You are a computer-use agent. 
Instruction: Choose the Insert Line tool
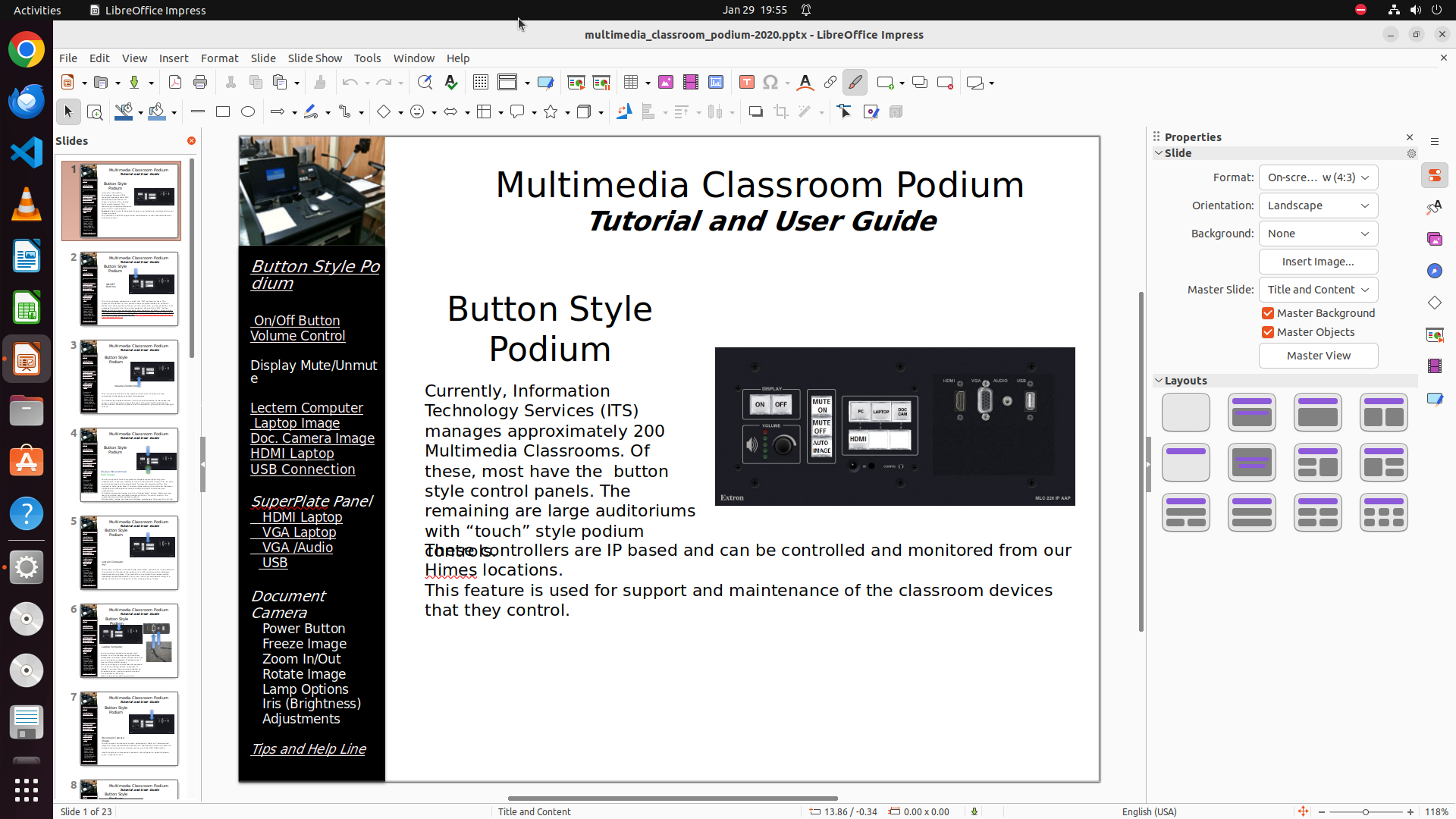coord(198,112)
